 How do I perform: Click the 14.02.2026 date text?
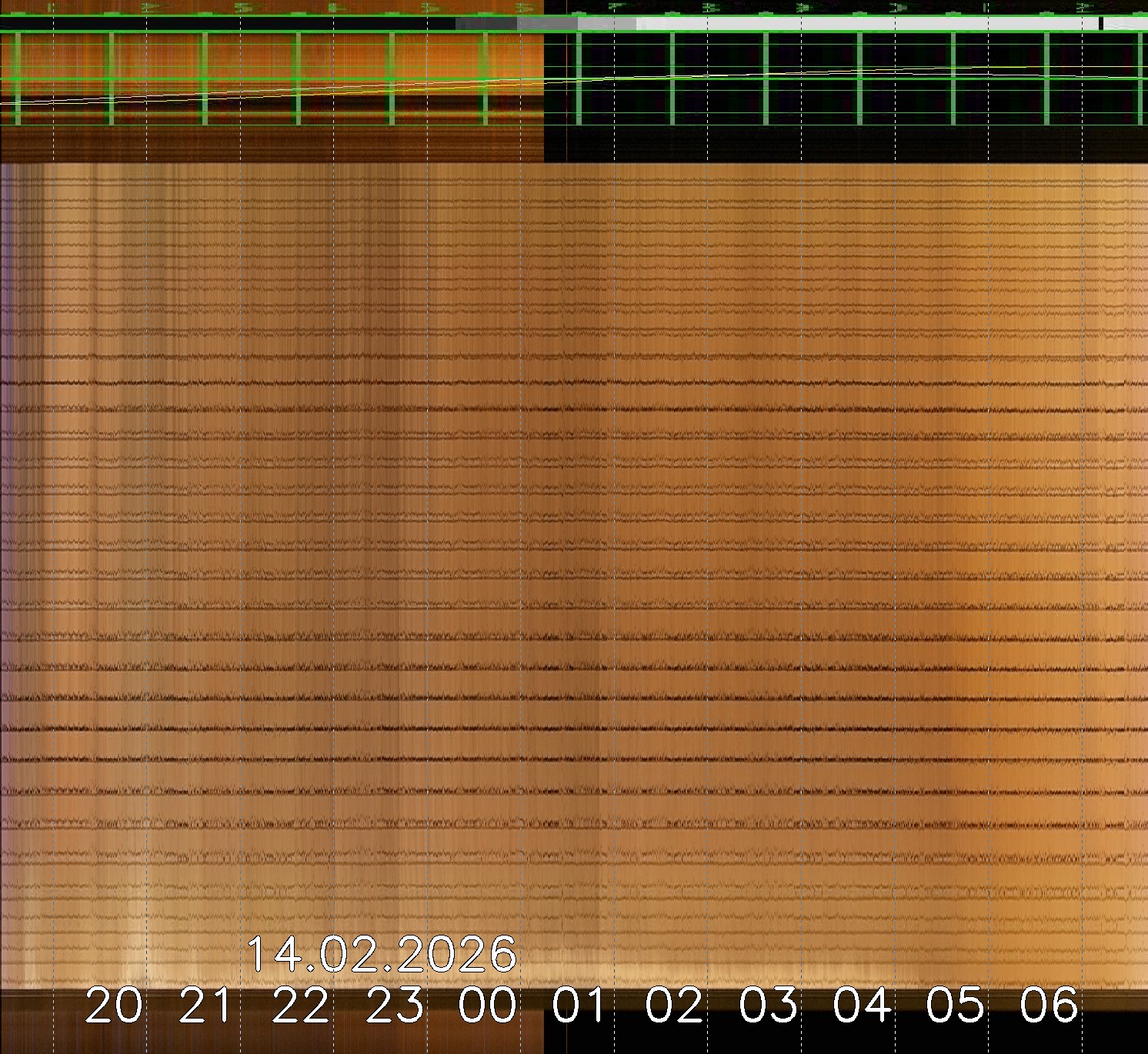[x=382, y=955]
